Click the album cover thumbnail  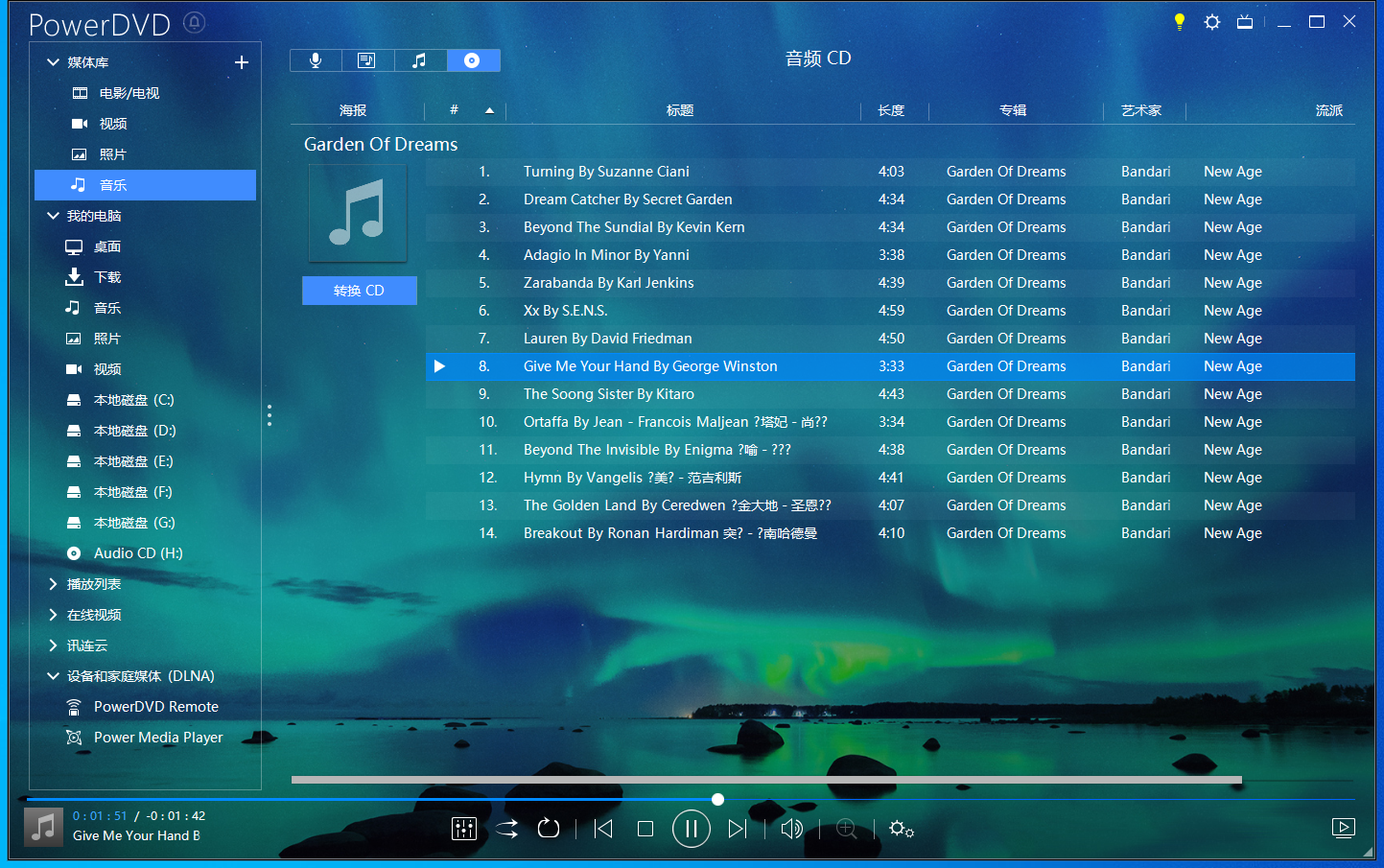pyautogui.click(x=358, y=213)
